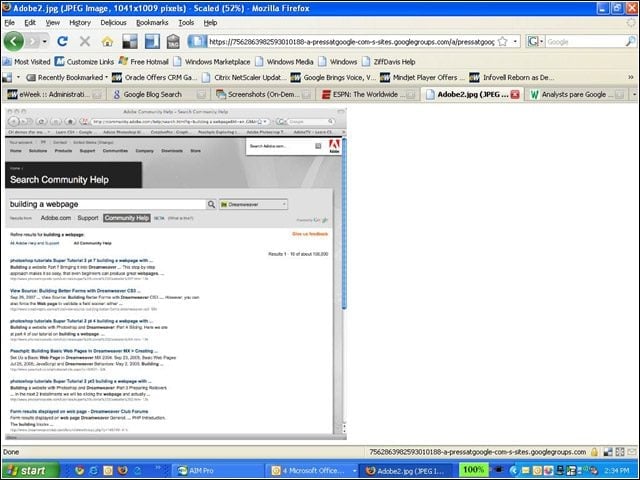Open Citrix NetScaler Update bookmark
This screenshot has width=640, height=480.
point(244,77)
